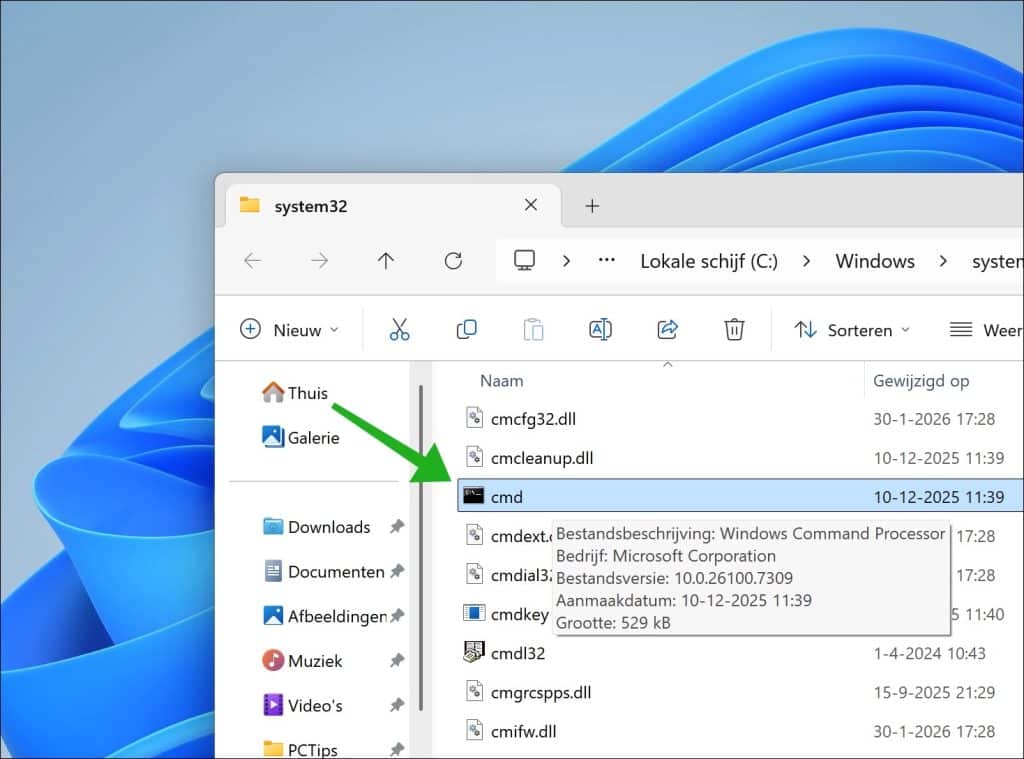The width and height of the screenshot is (1024, 759).
Task: Click the ellipsis in the address bar
Action: 606,260
